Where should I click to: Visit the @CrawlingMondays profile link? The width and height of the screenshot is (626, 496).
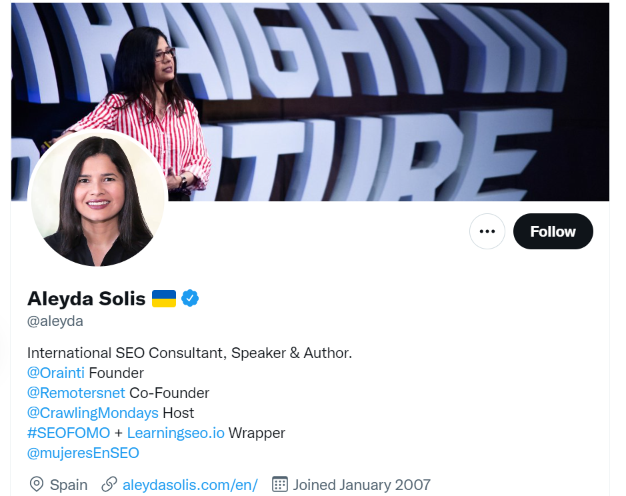click(93, 413)
